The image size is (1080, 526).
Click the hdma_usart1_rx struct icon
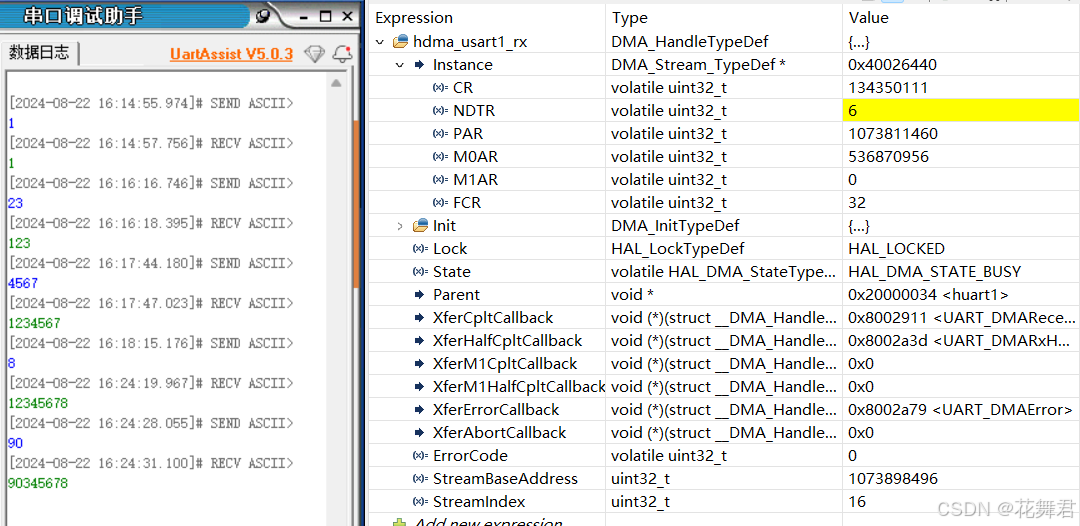[400, 42]
